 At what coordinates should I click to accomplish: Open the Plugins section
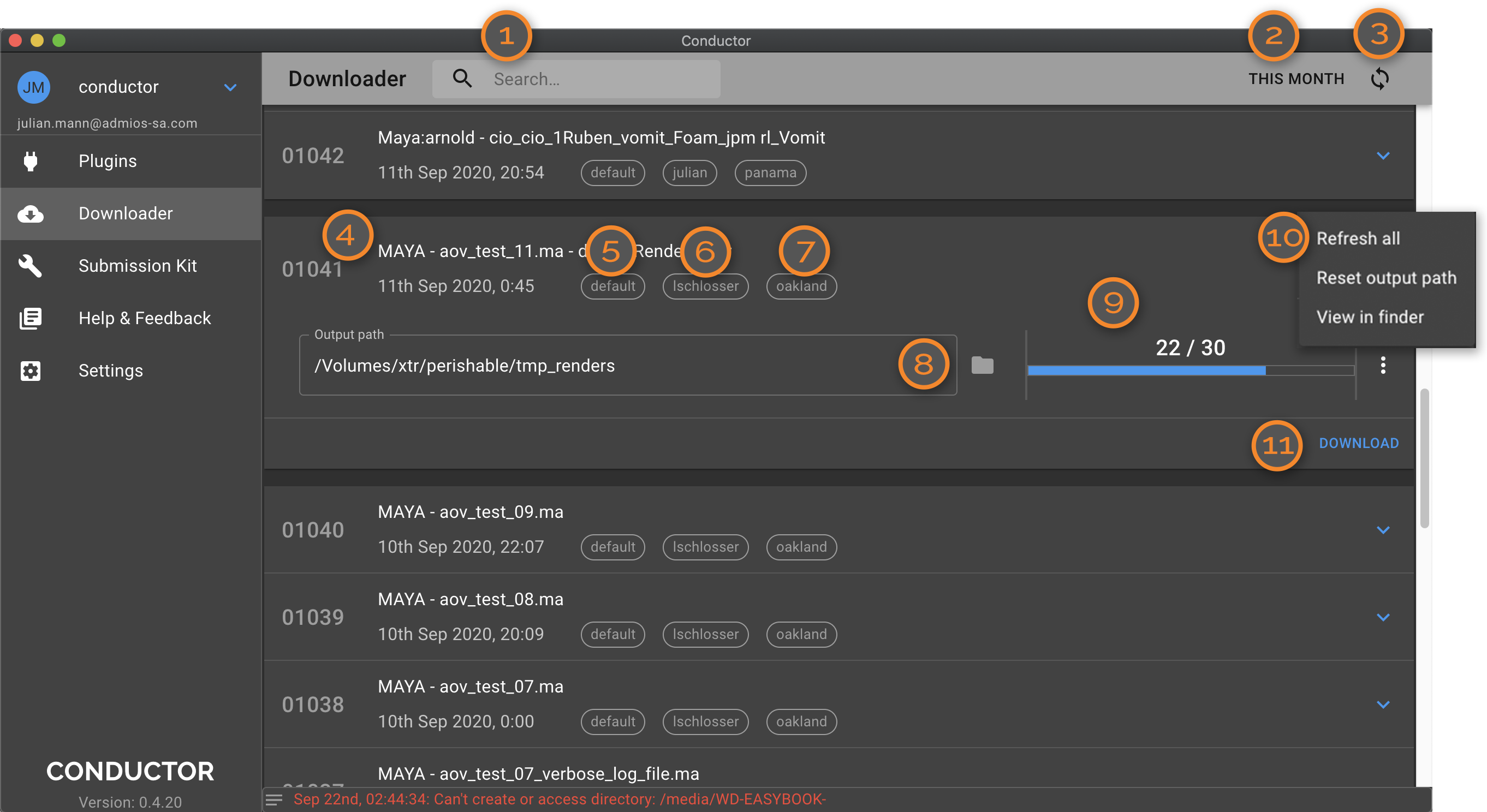pyautogui.click(x=131, y=161)
